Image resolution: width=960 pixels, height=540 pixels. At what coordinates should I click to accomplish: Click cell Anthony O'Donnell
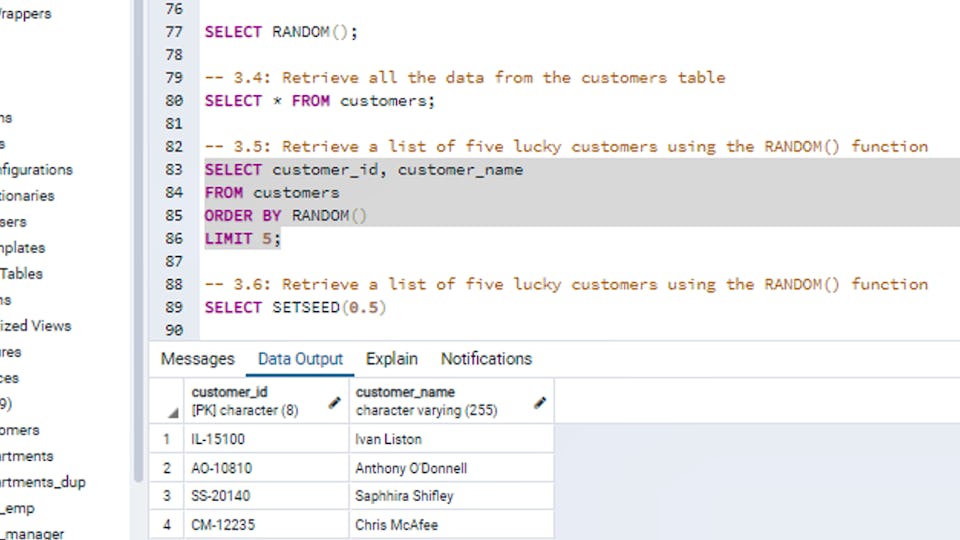tap(451, 468)
